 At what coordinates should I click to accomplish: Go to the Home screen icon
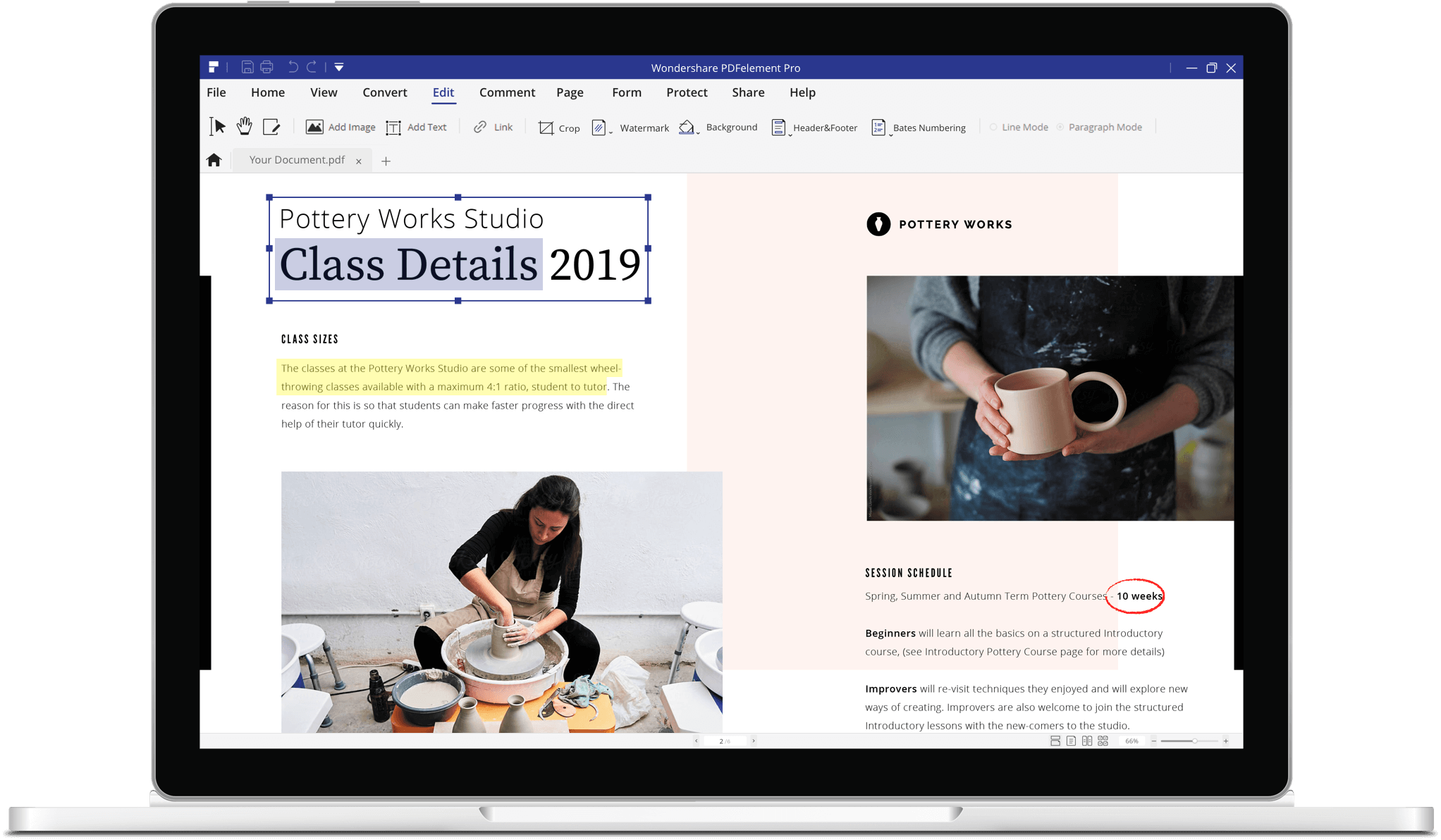click(x=214, y=160)
